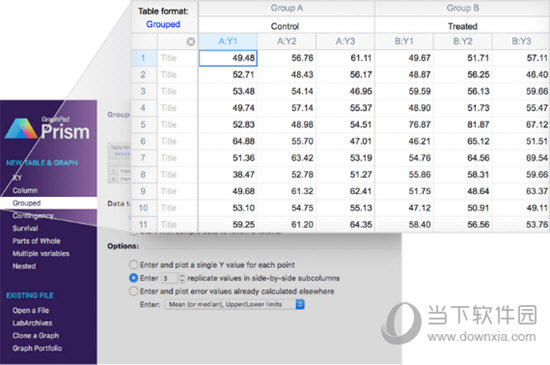The image size is (550, 365).
Task: Click Open a File under Existing File
Action: pyautogui.click(x=31, y=310)
